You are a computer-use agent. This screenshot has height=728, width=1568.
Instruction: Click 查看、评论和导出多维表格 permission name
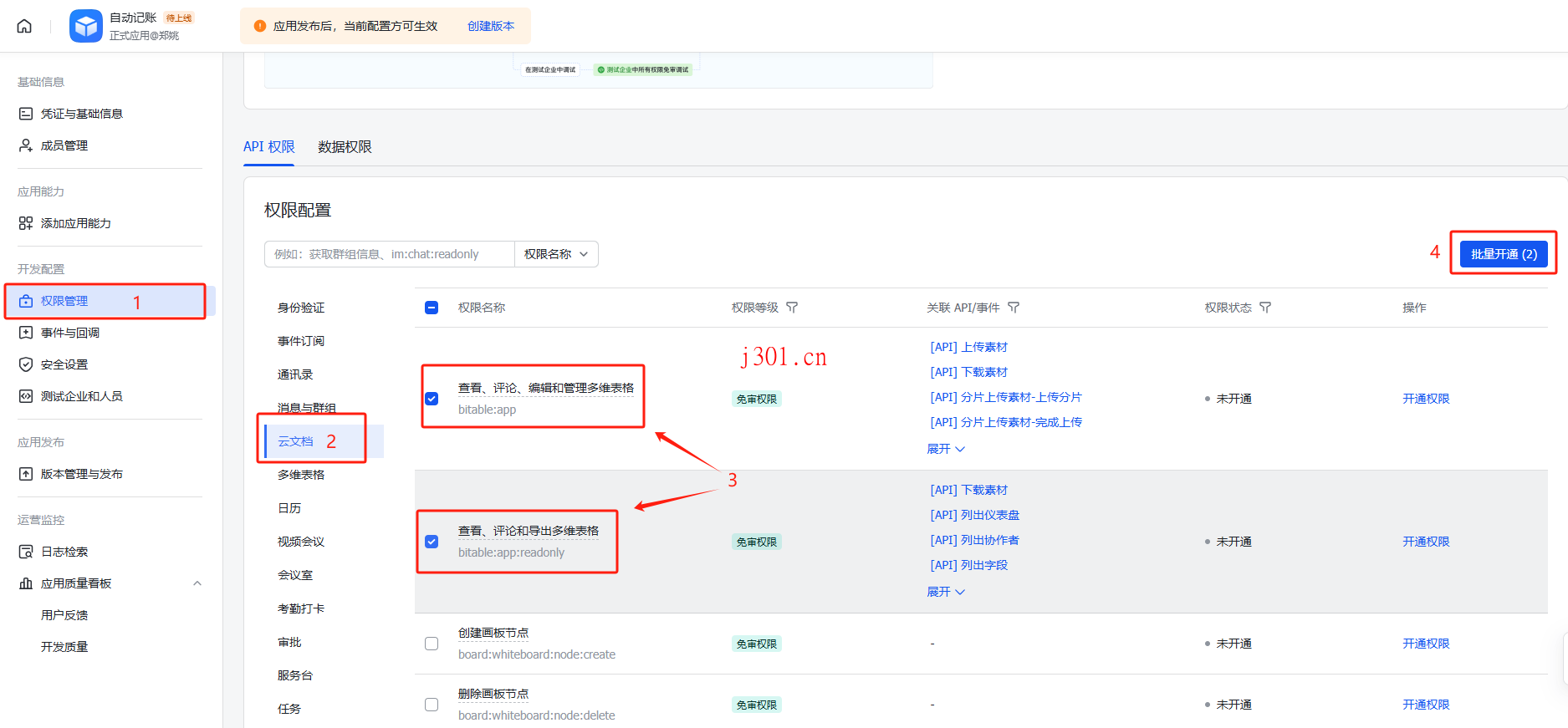pyautogui.click(x=529, y=531)
